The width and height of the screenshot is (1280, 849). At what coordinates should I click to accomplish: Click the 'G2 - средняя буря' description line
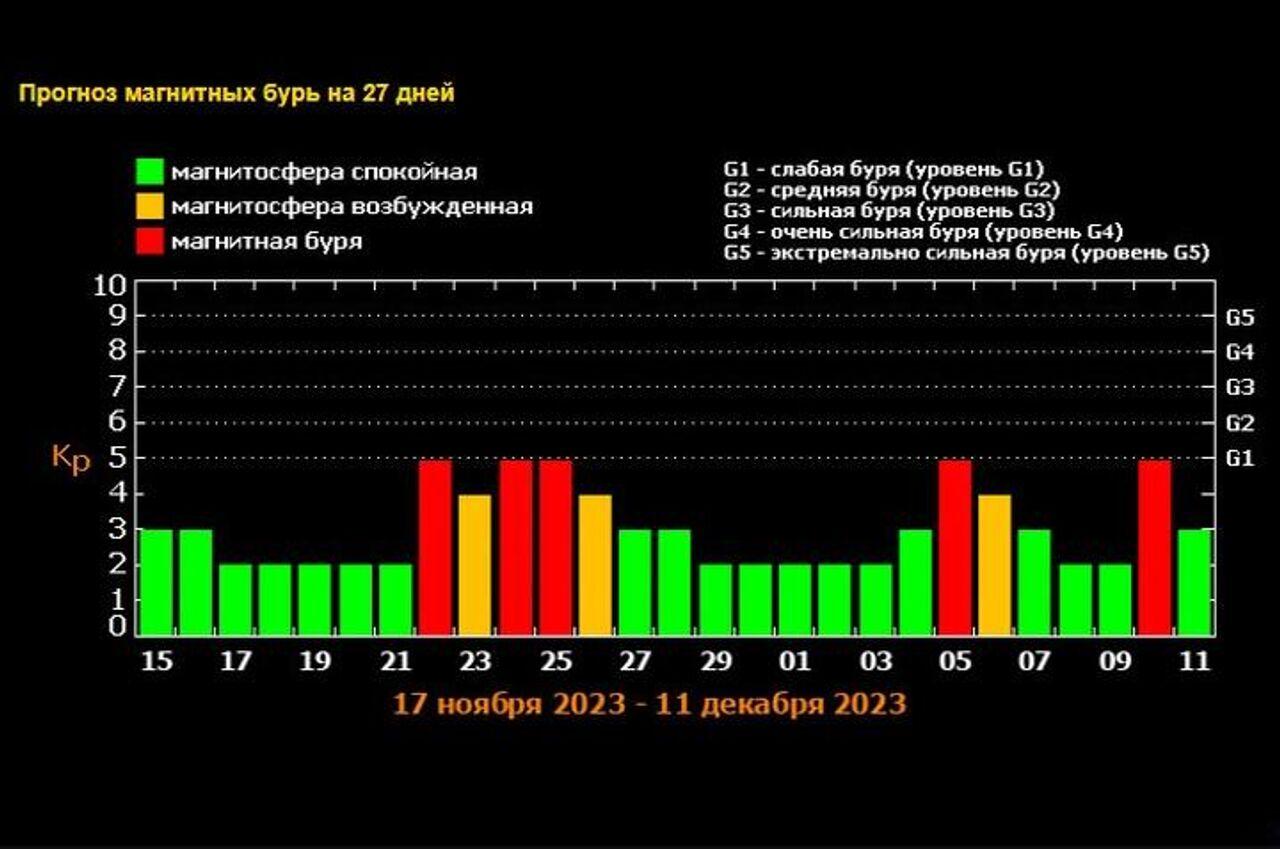tap(892, 189)
